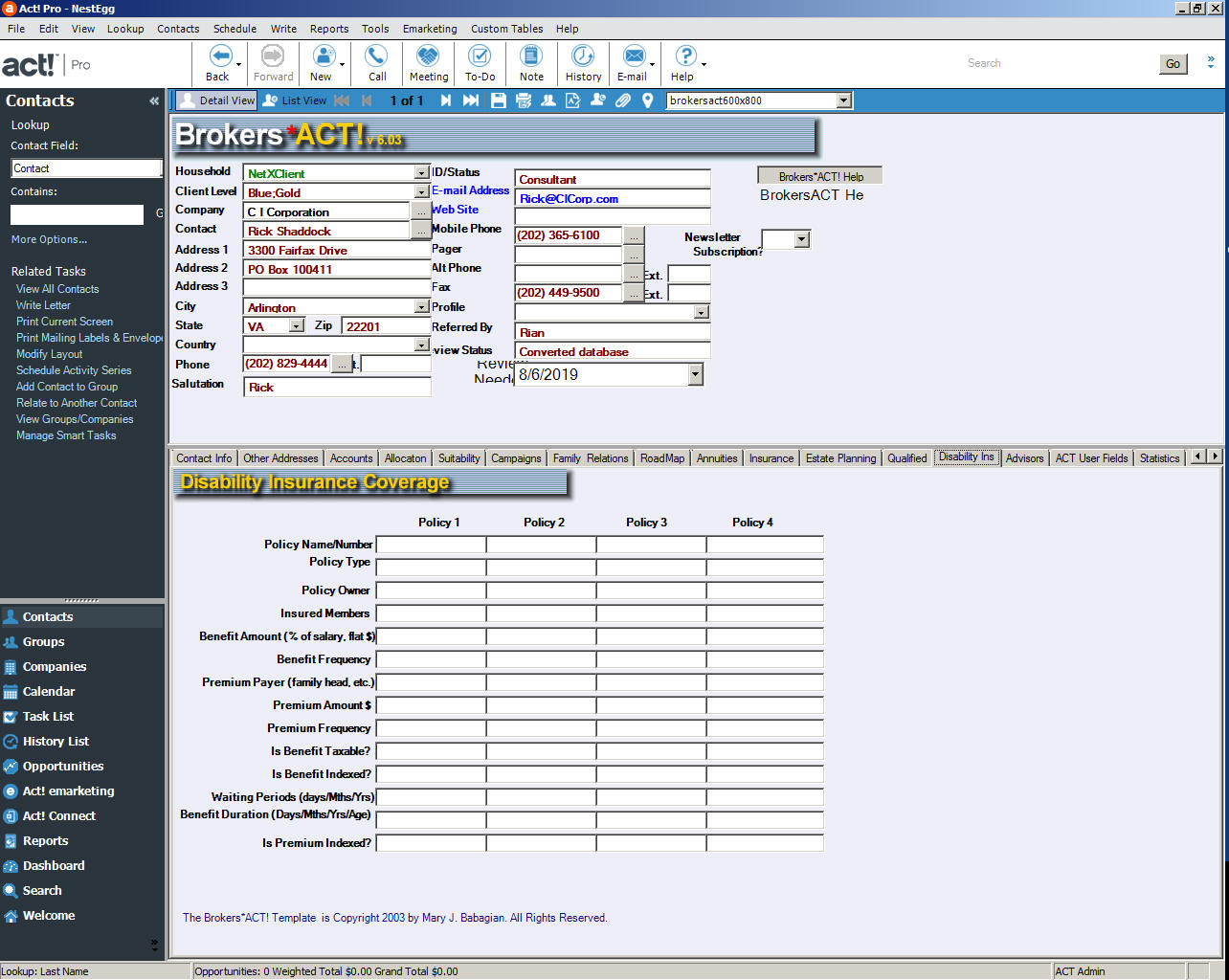Switch to the Estate Planning tab
Viewport: 1229px width, 980px height.
tap(840, 458)
